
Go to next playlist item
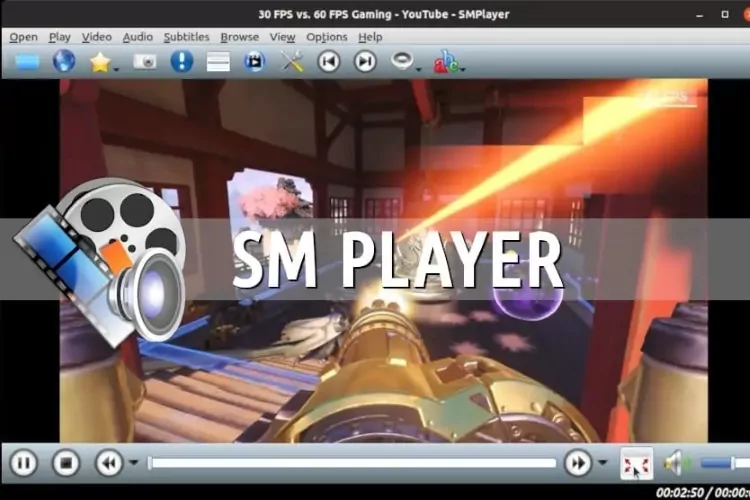pyautogui.click(x=365, y=62)
